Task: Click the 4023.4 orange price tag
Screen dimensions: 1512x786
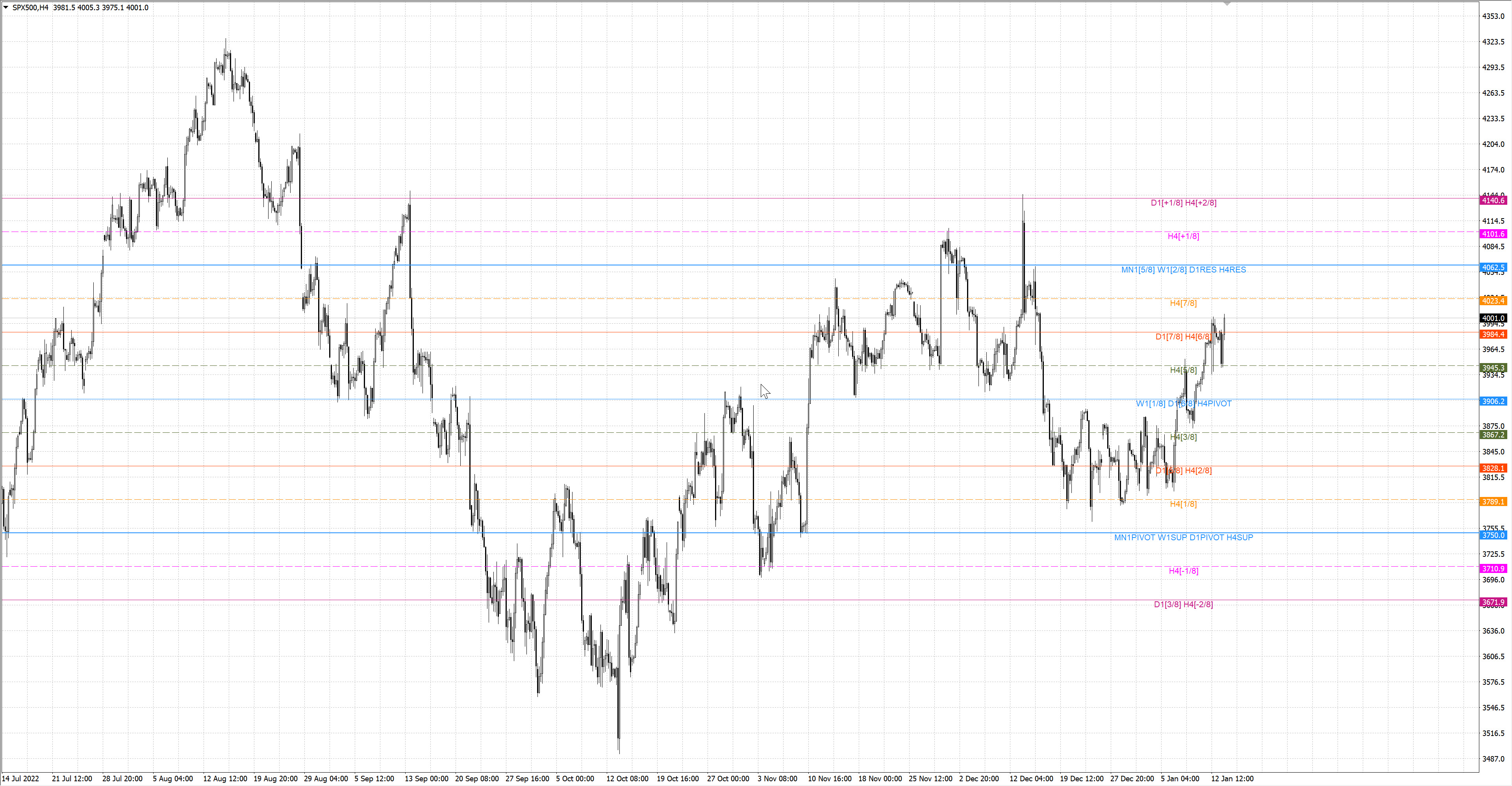Action: click(1493, 301)
